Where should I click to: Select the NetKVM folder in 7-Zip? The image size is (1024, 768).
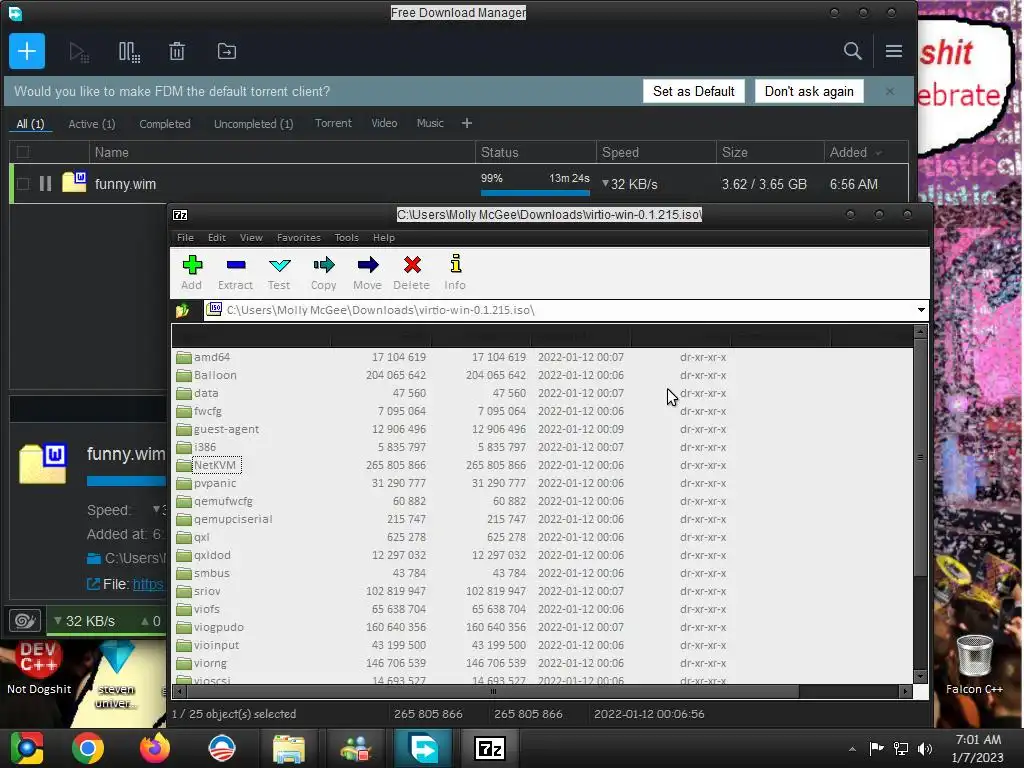click(214, 465)
